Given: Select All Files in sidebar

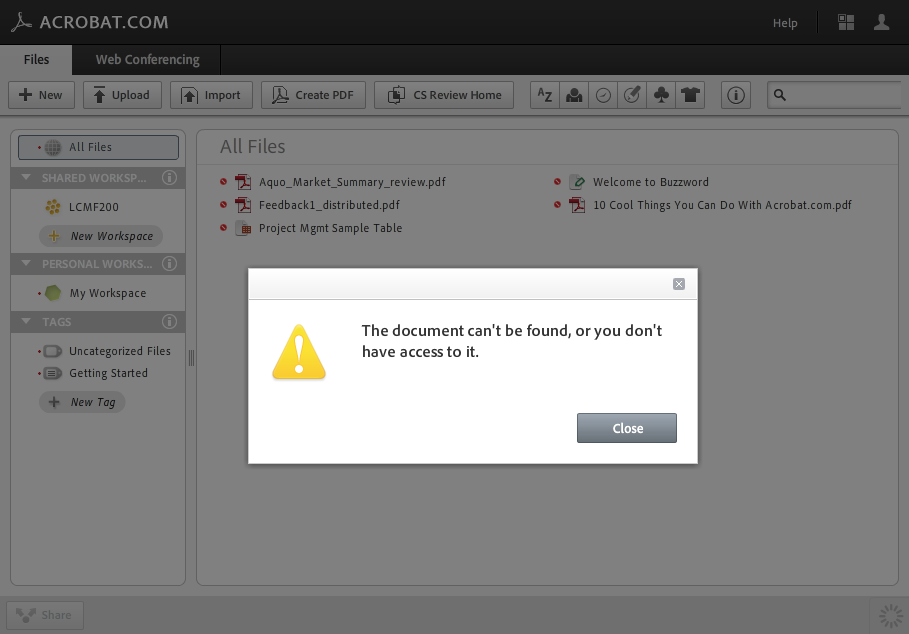Looking at the screenshot, I should pos(99,147).
